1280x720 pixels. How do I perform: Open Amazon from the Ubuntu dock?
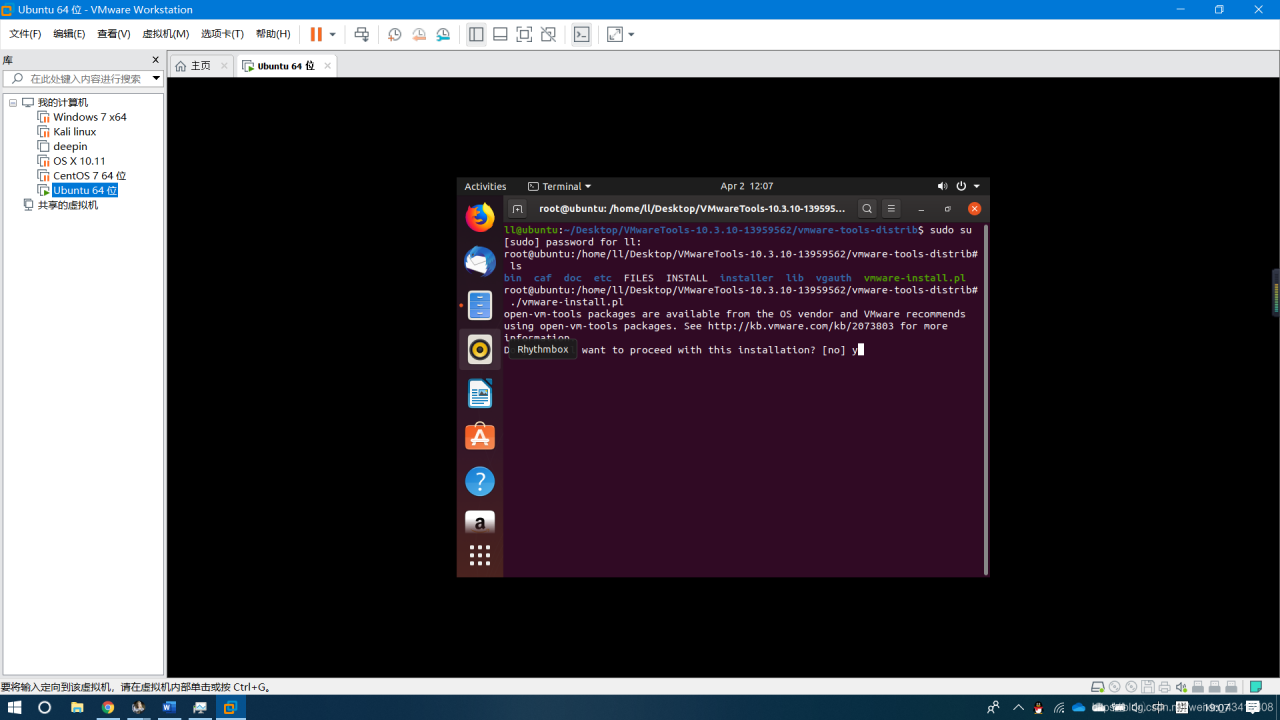[x=480, y=522]
